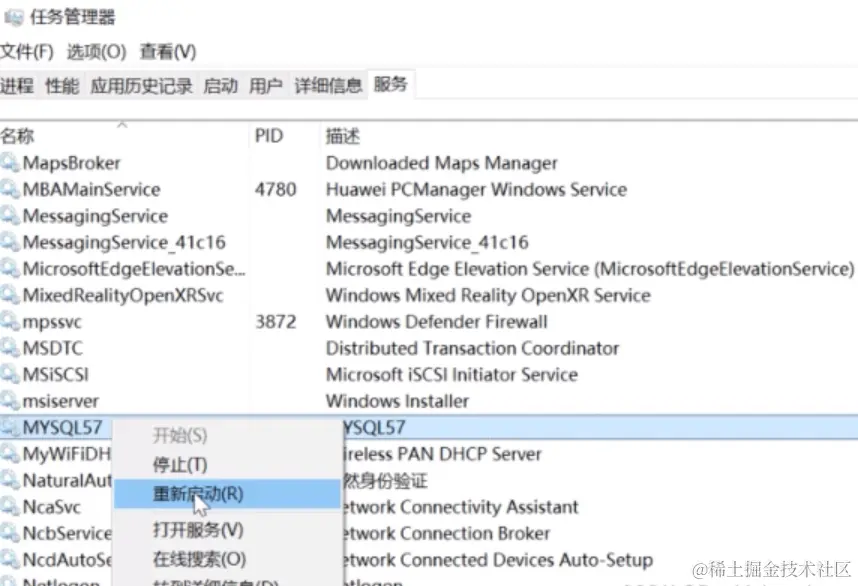Click the MSDTC service gear icon
This screenshot has height=586, width=858.
(x=10, y=349)
